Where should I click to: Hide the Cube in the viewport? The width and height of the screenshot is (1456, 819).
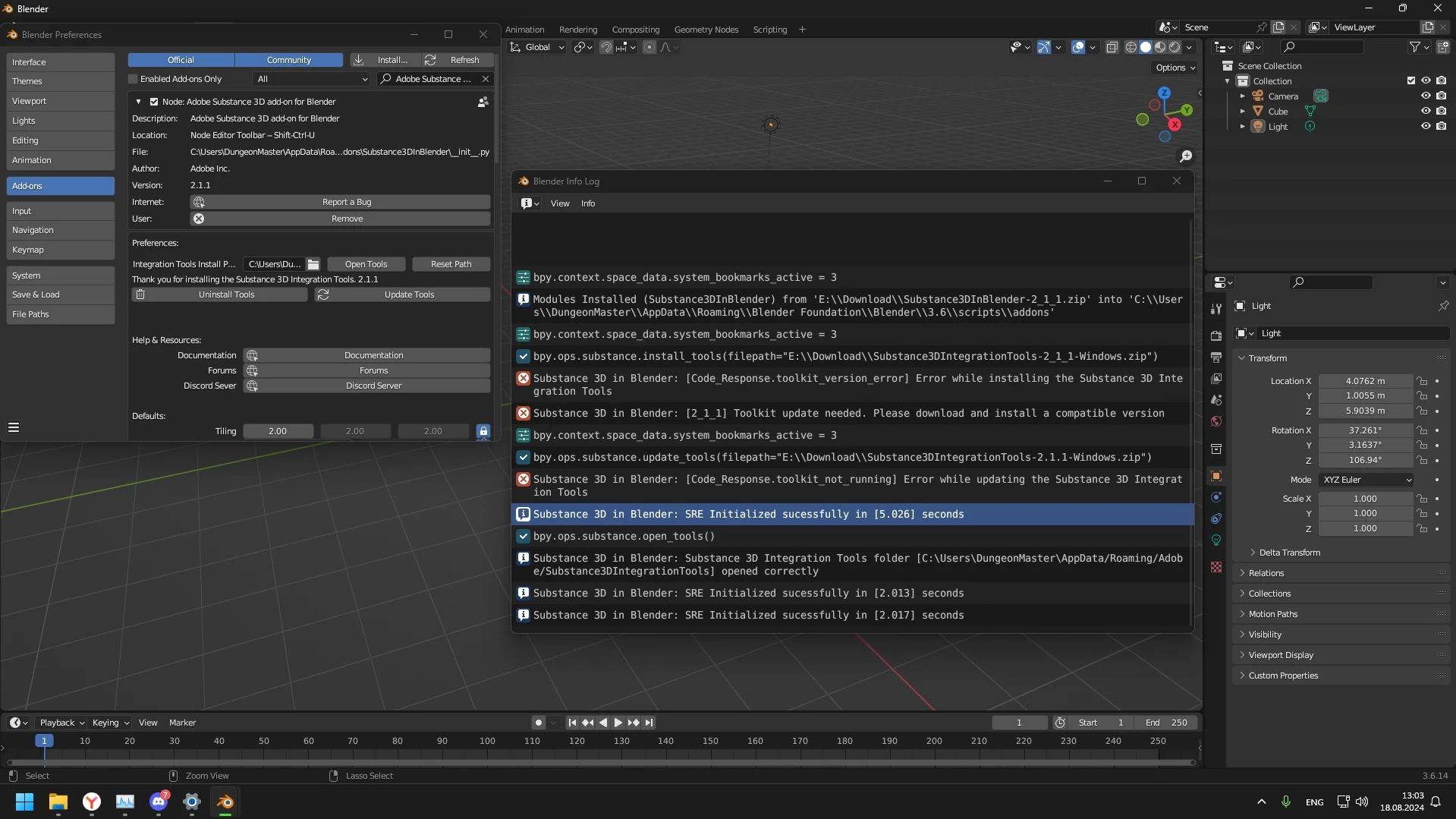1426,112
